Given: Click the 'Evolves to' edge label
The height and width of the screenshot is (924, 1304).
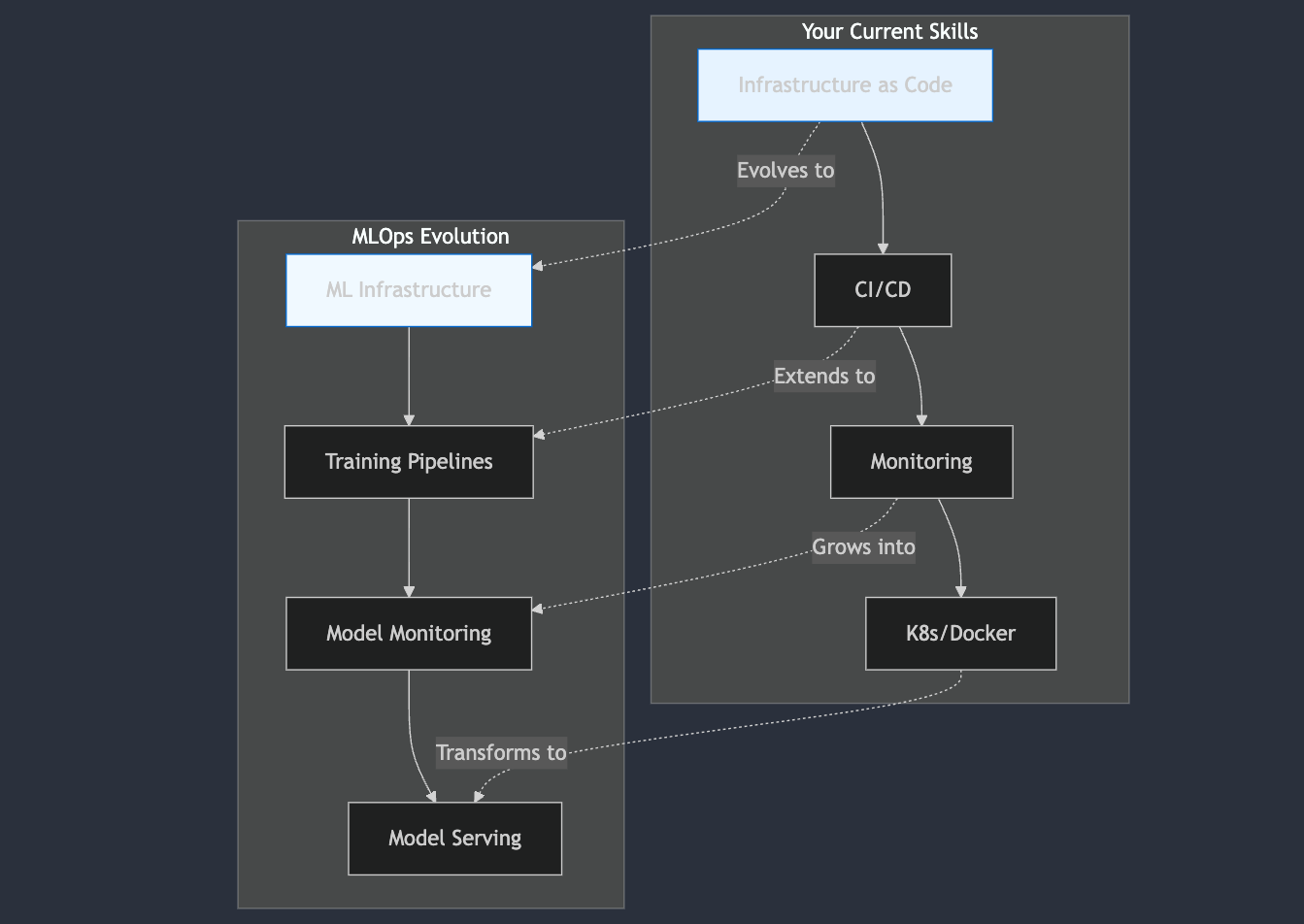Looking at the screenshot, I should click(x=785, y=170).
